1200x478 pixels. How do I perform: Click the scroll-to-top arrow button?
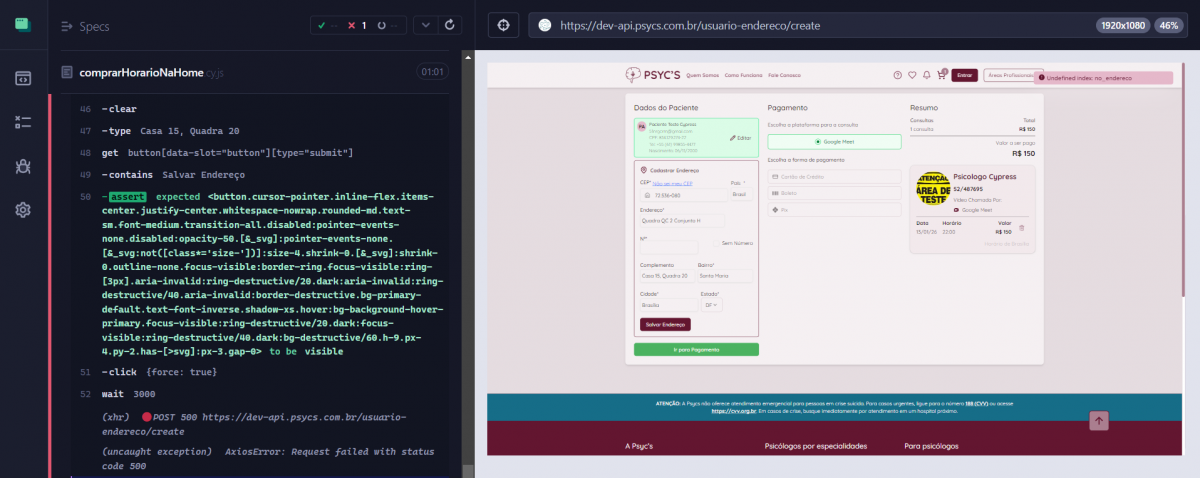[1099, 421]
